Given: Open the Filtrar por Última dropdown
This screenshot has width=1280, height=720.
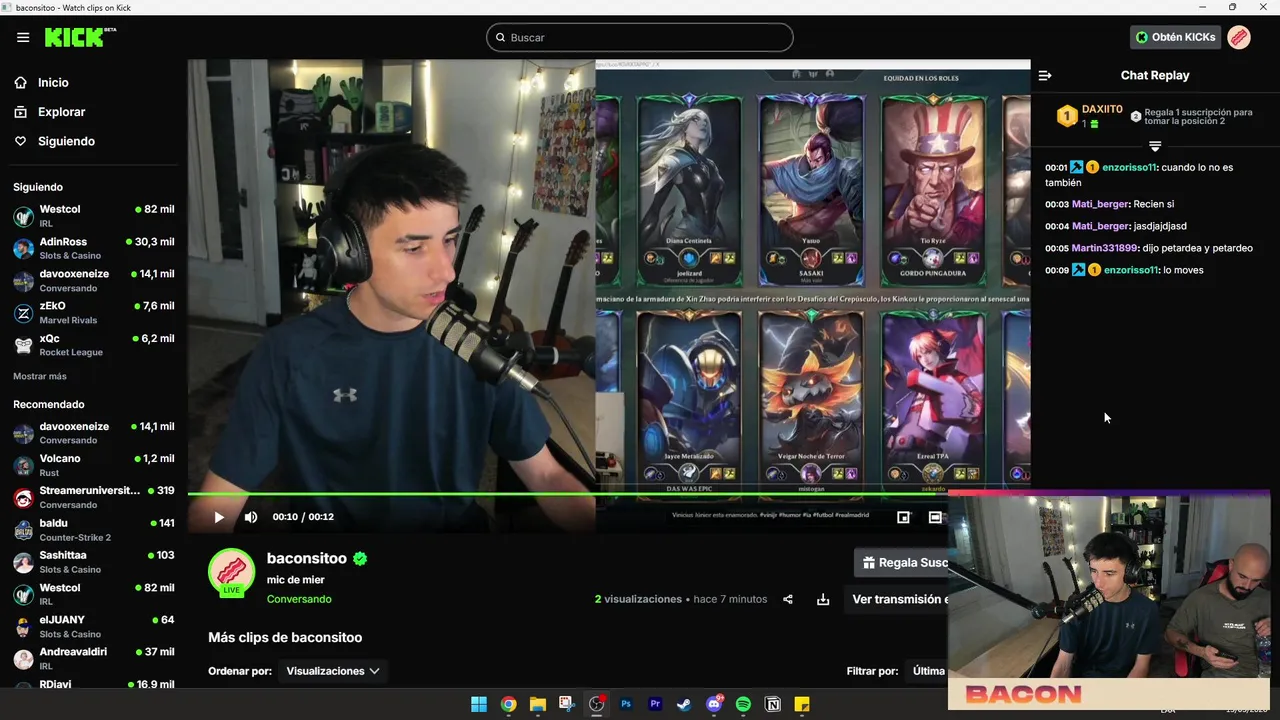Looking at the screenshot, I should point(928,671).
